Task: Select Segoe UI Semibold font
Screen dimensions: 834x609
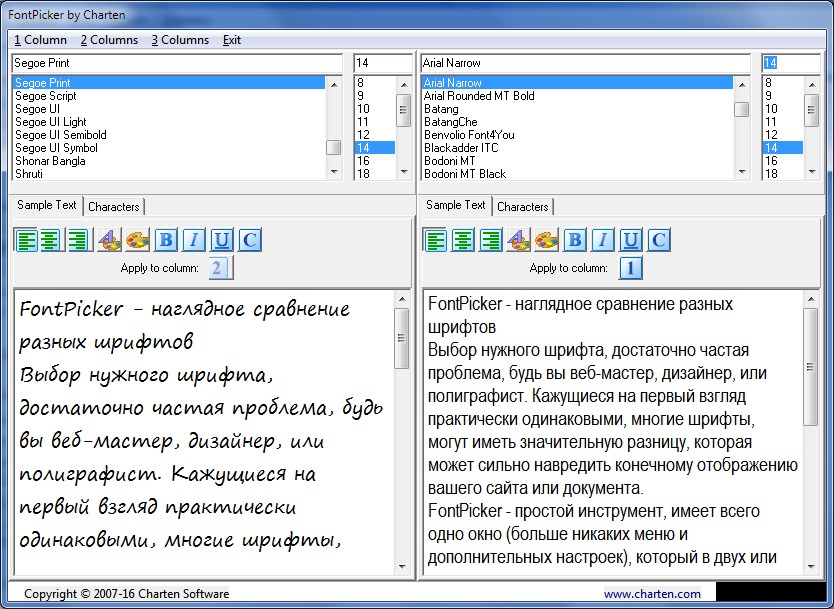Action: pos(169,135)
